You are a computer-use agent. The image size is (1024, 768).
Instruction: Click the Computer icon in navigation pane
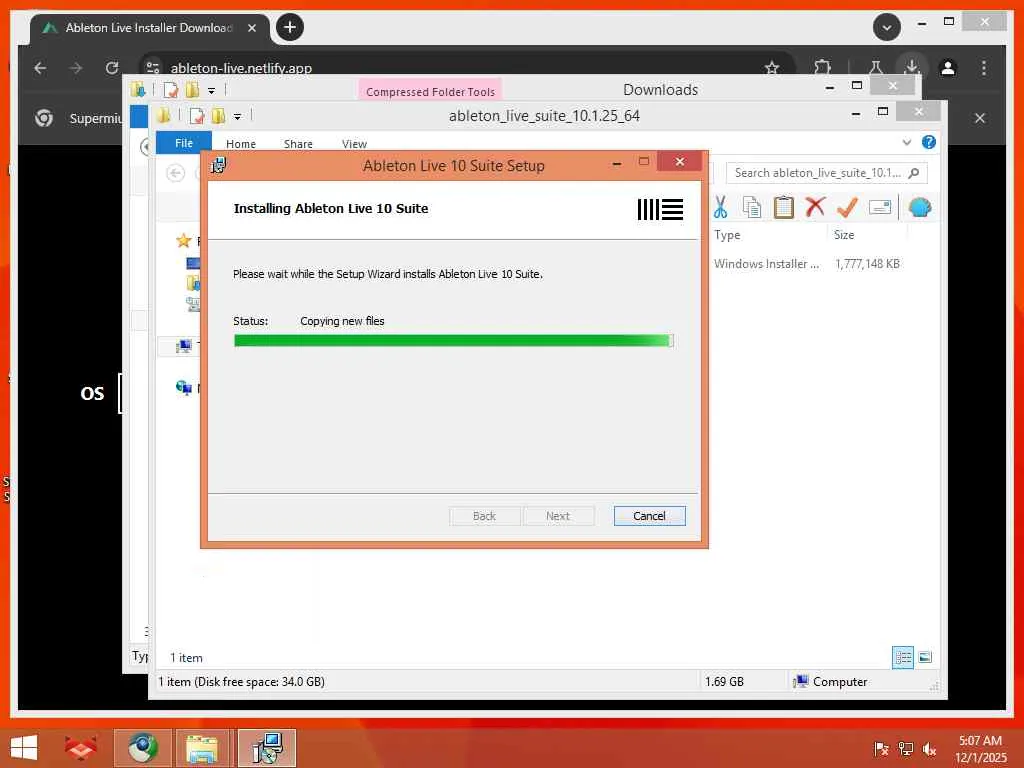click(x=184, y=345)
